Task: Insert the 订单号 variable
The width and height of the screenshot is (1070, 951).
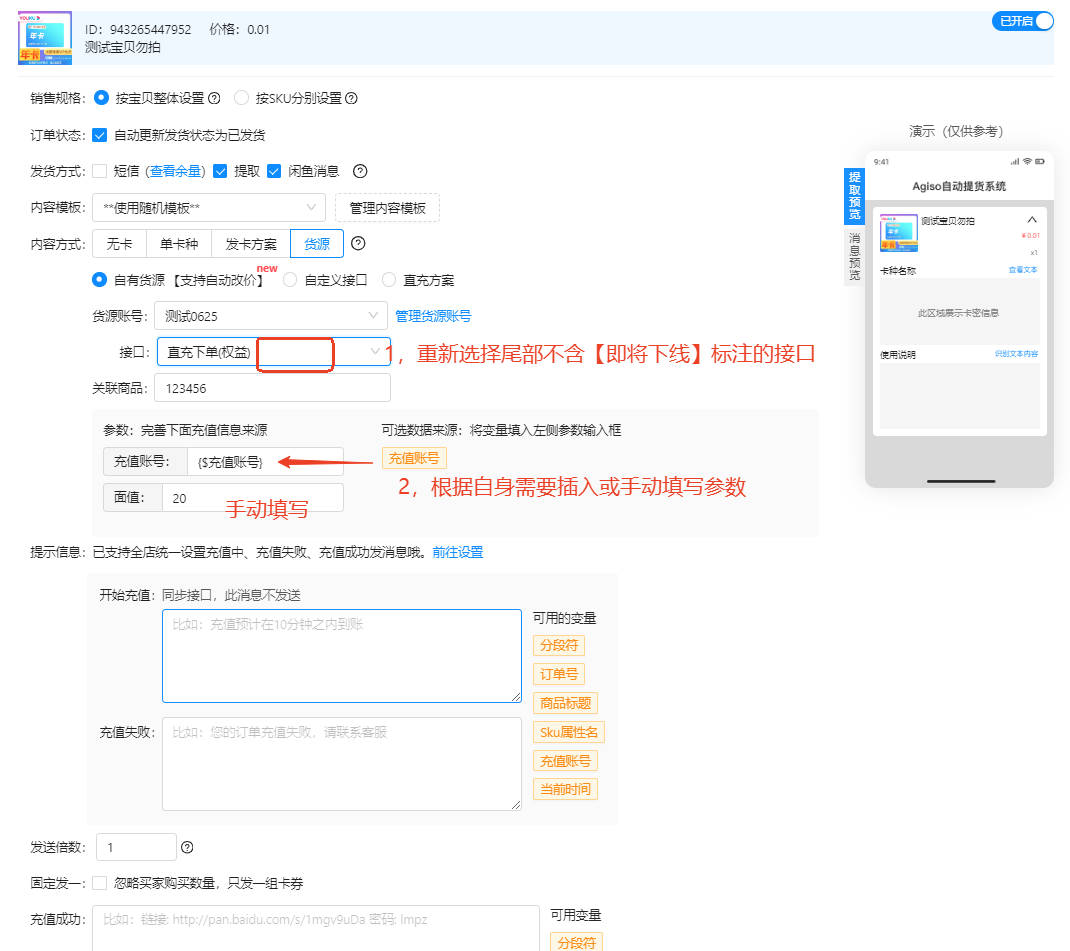Action: 559,674
